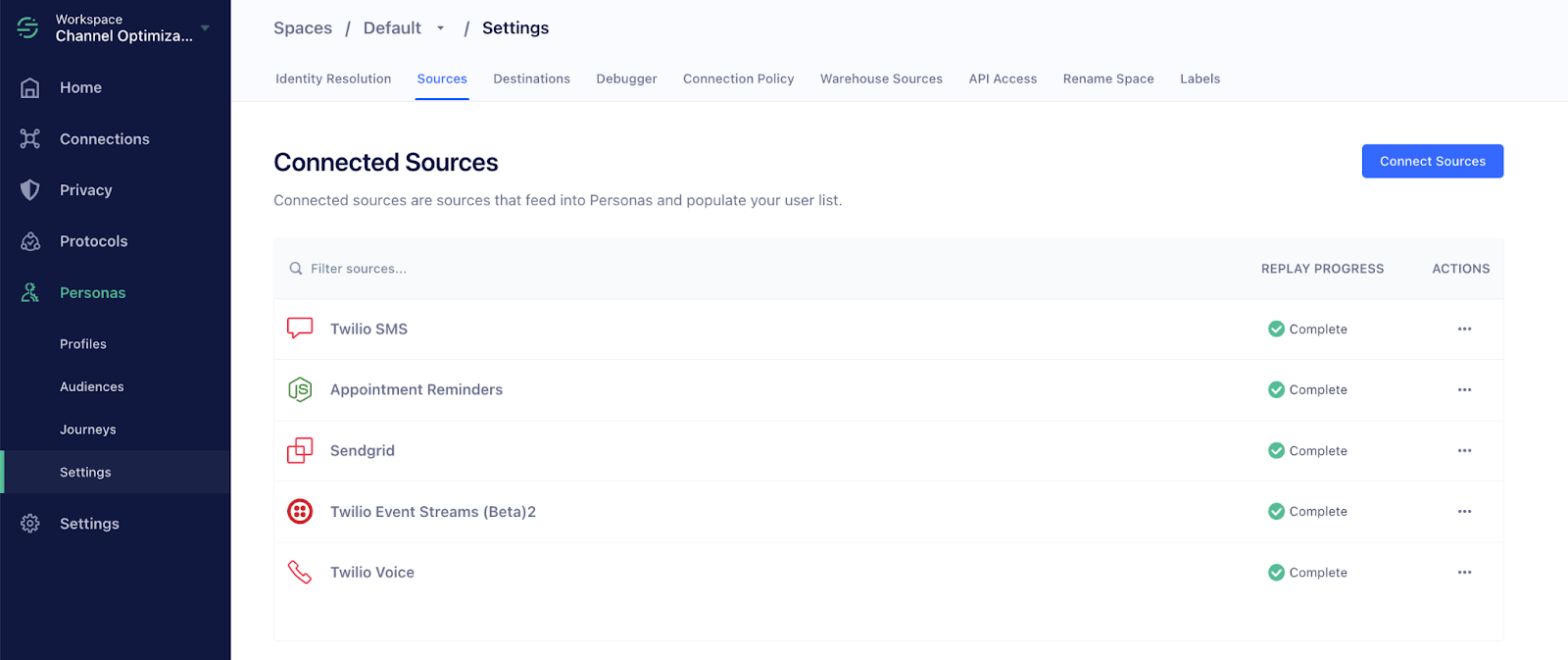Click Complete status text for Twilio Voice
Screen dimensions: 1568x660
click(x=1318, y=573)
